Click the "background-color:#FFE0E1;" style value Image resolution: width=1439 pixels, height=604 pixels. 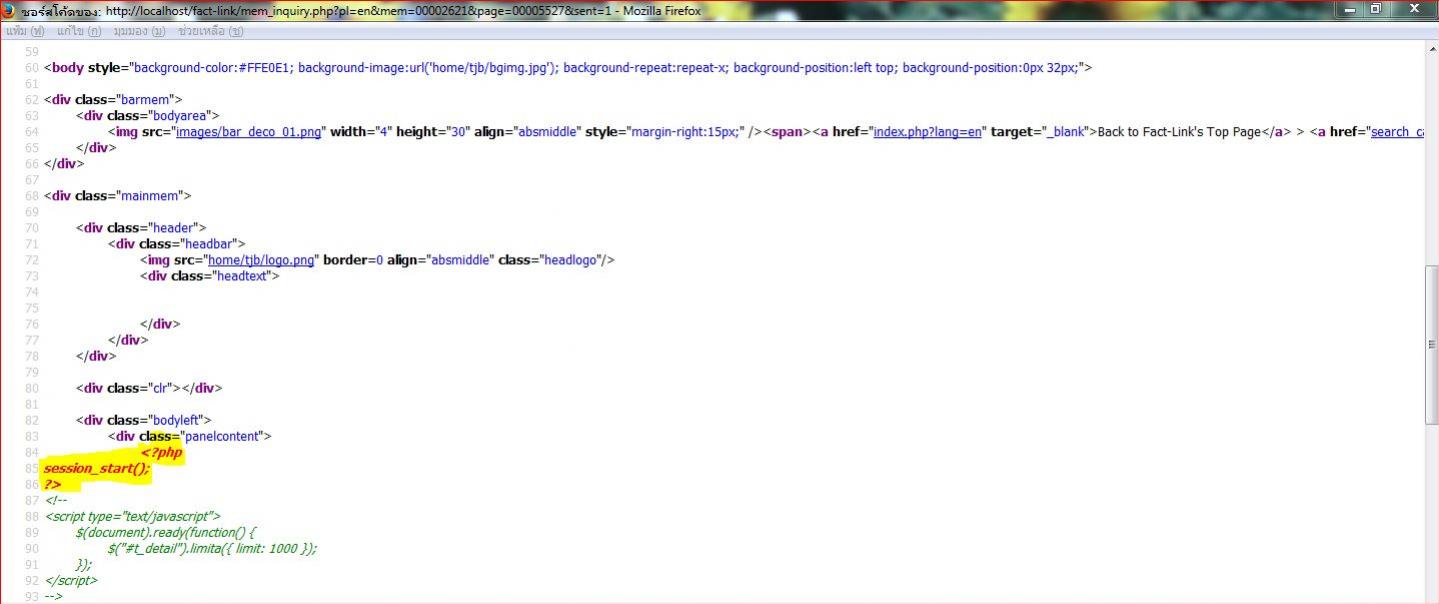[x=213, y=68]
